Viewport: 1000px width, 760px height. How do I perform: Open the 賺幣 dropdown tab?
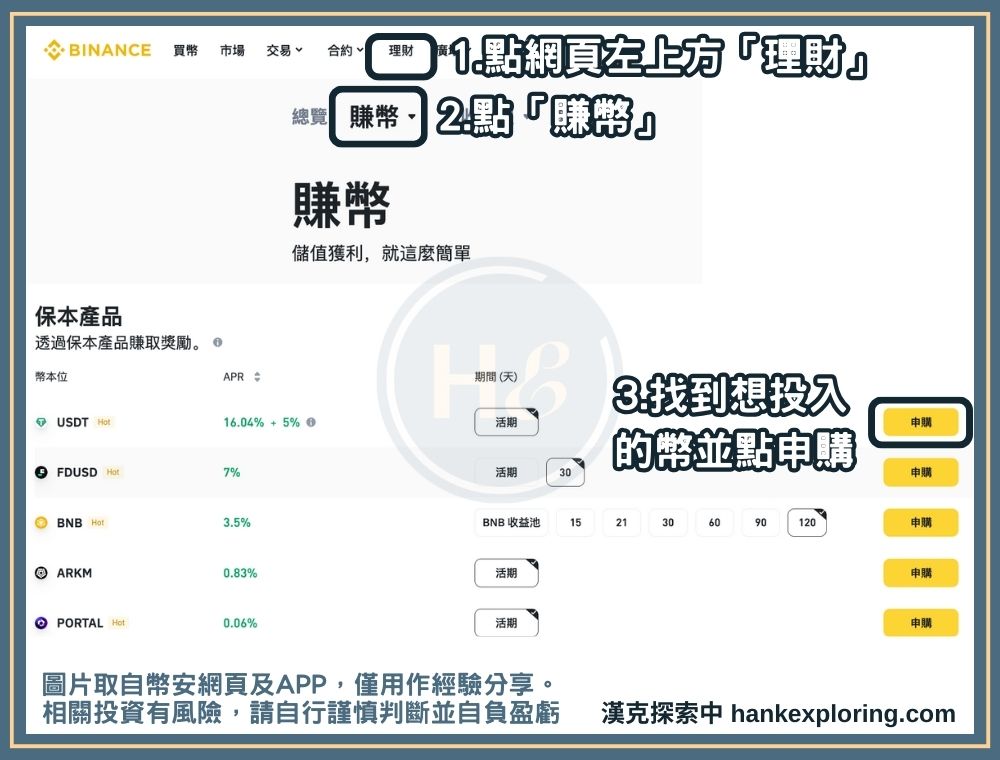[x=382, y=117]
